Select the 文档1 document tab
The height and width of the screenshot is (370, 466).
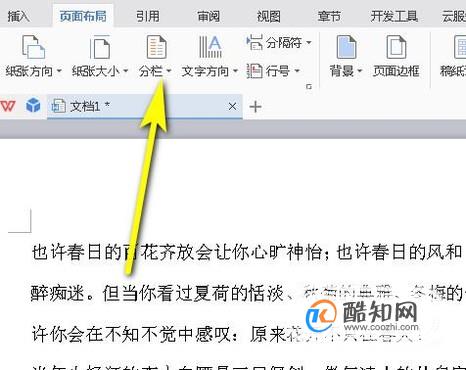(144, 107)
